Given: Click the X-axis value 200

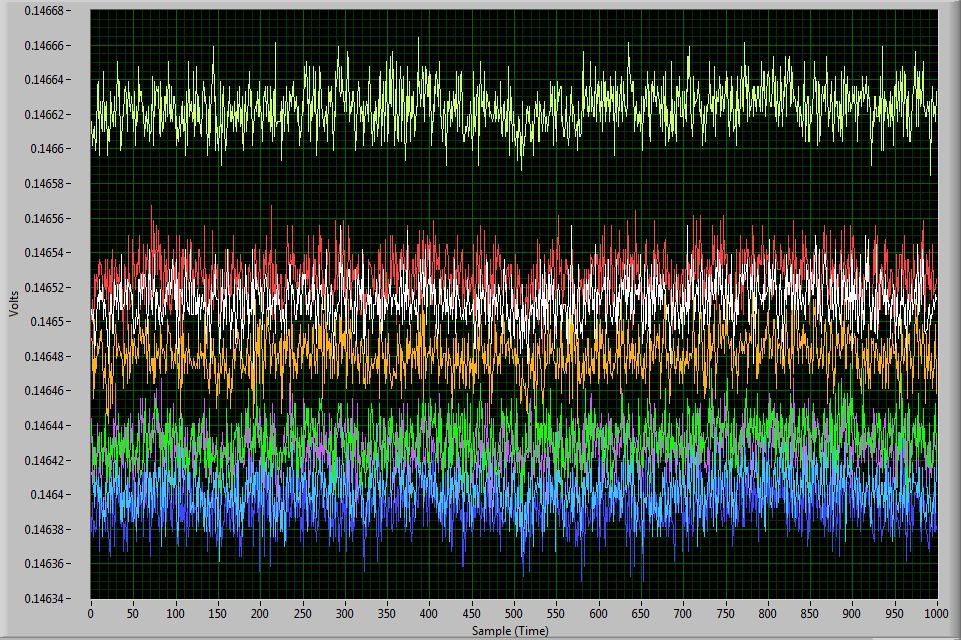Looking at the screenshot, I should [260, 613].
